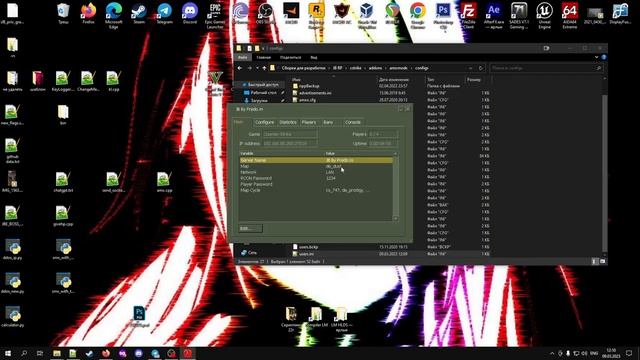Switch to the Players tab

coord(309,122)
